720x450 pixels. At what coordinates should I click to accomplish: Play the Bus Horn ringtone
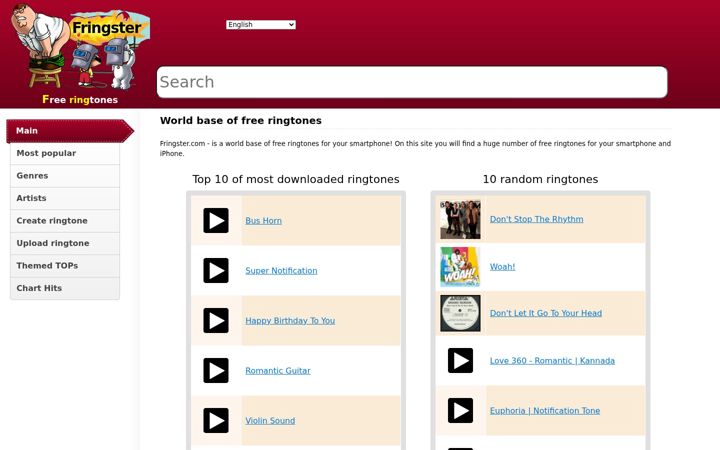[x=216, y=220]
